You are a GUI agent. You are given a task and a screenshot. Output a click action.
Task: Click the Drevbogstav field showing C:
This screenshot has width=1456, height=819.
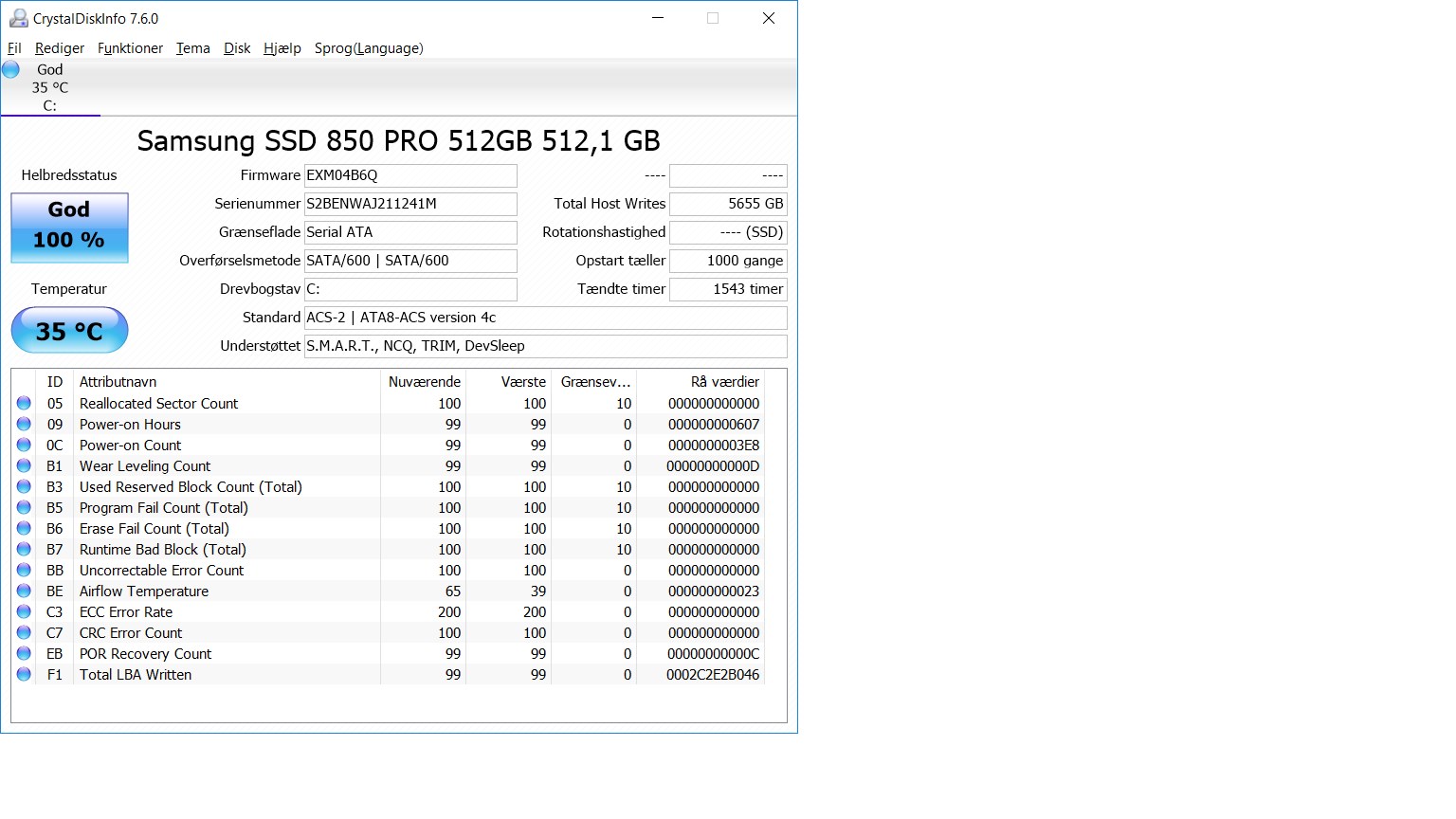click(x=410, y=289)
